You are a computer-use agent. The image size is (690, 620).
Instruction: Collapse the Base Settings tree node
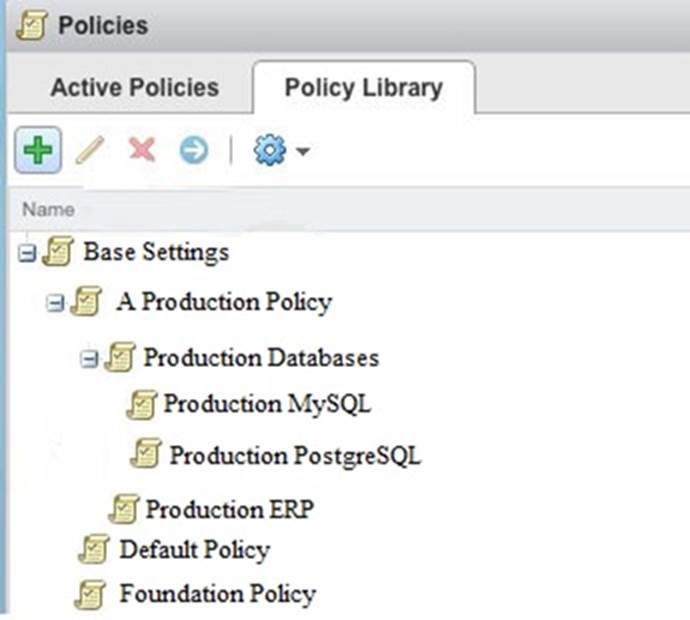click(27, 252)
